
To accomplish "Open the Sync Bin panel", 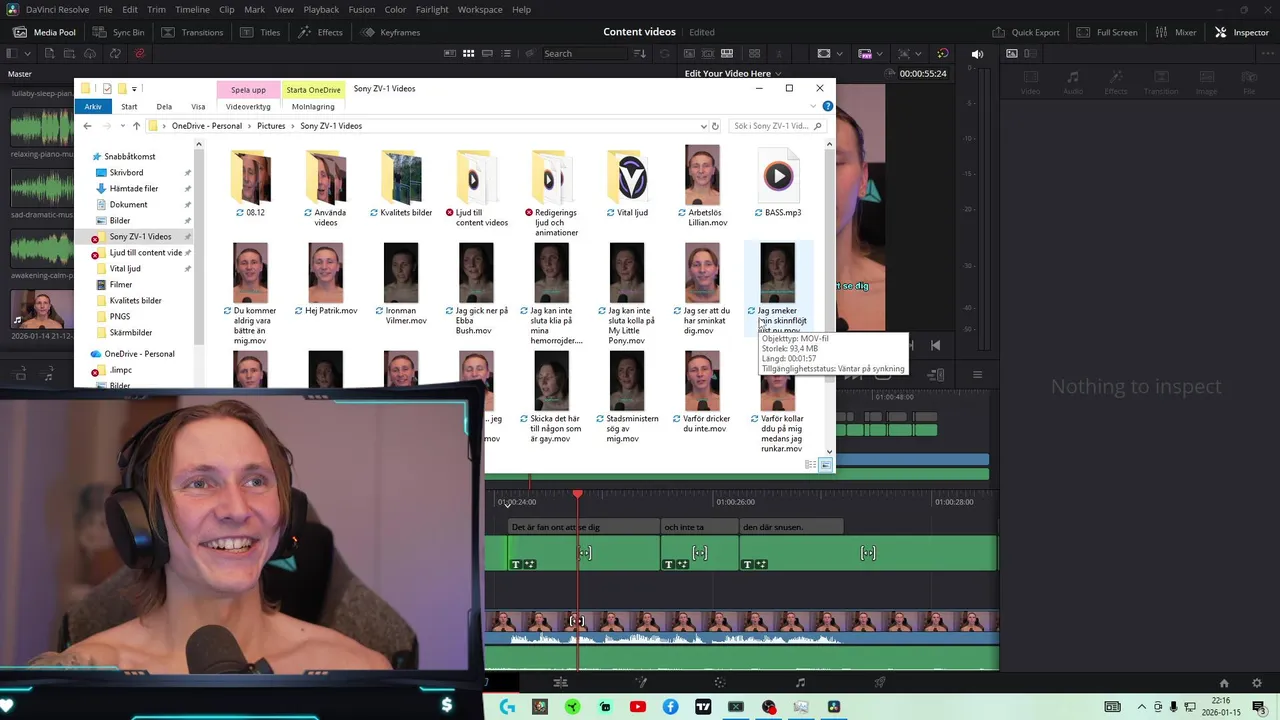I will click(x=119, y=32).
